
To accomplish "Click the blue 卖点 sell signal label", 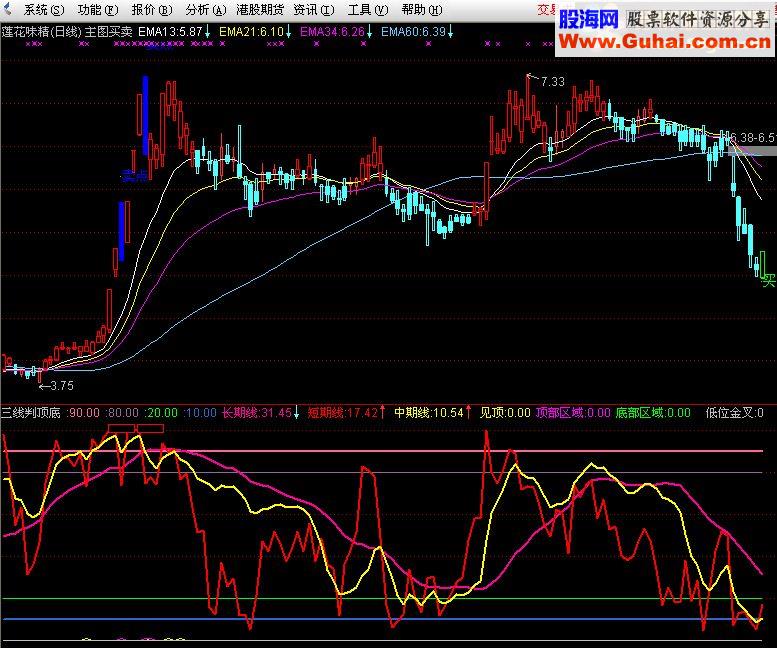I will (x=134, y=175).
